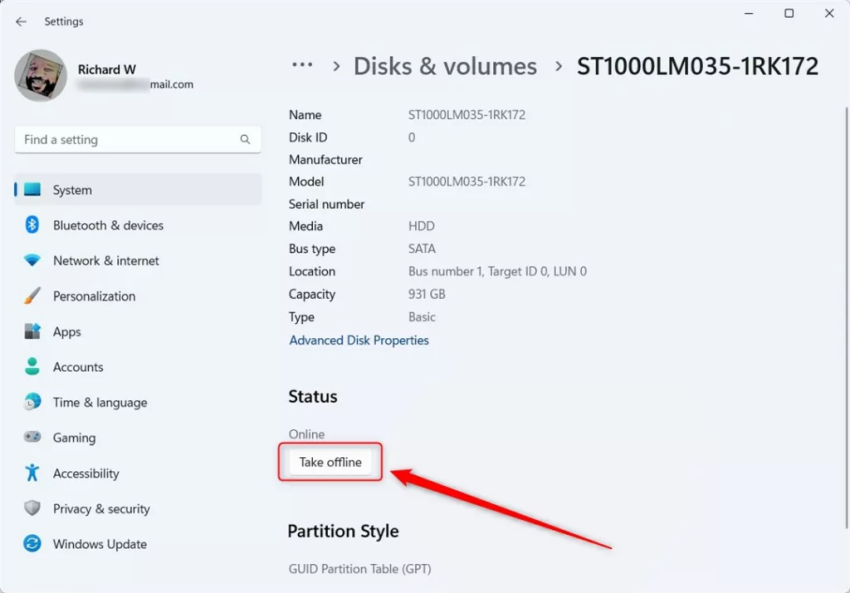
Task: Expand the breadcrumb ellipsis menu
Action: [302, 66]
